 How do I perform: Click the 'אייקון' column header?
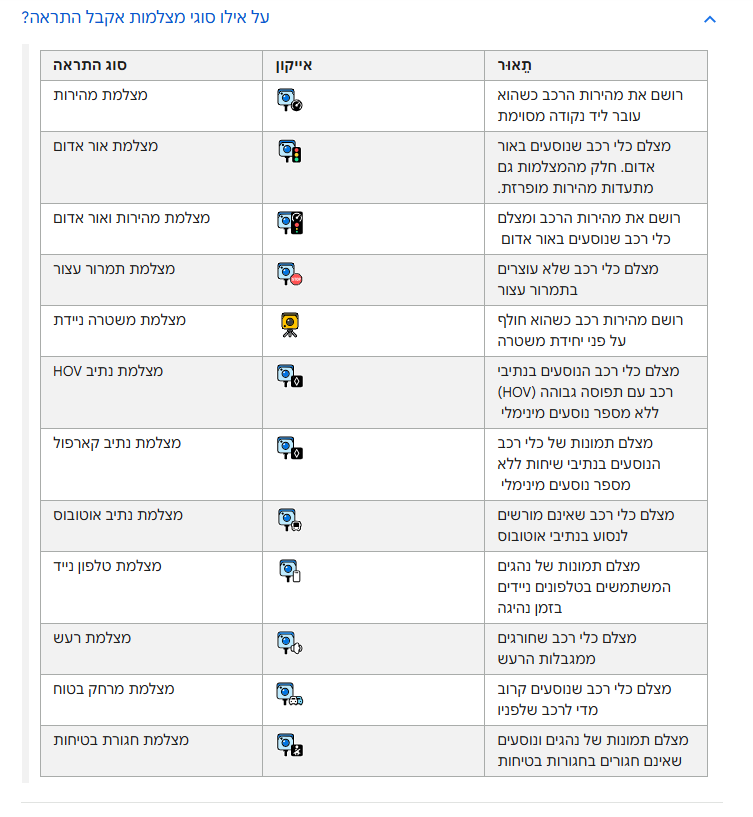(295, 66)
